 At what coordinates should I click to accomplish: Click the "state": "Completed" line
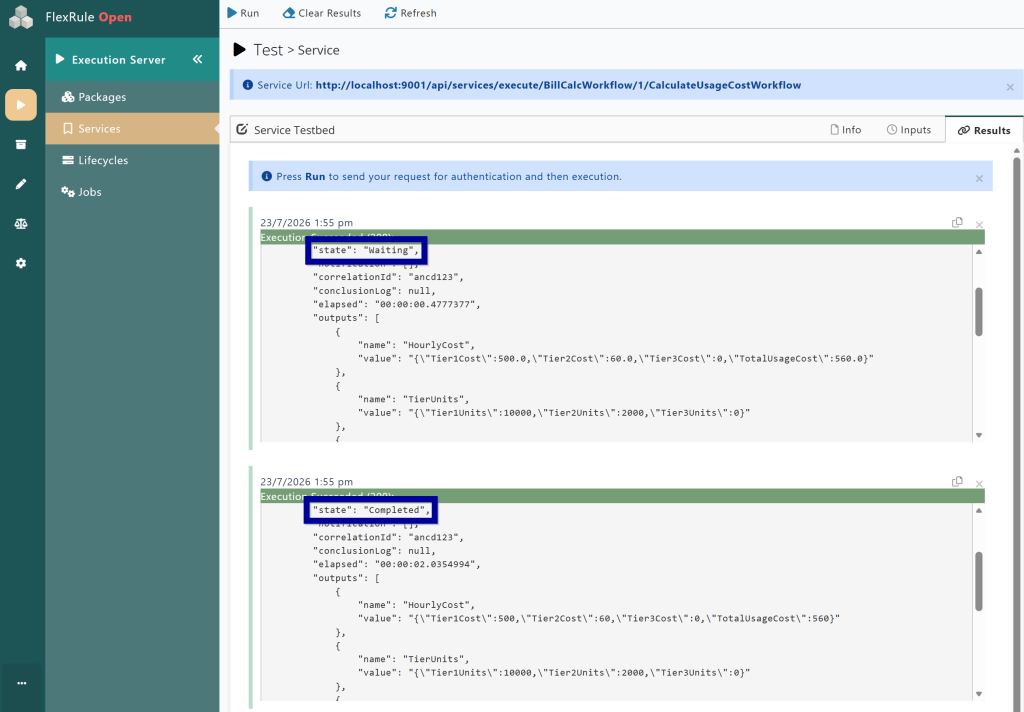coord(371,510)
